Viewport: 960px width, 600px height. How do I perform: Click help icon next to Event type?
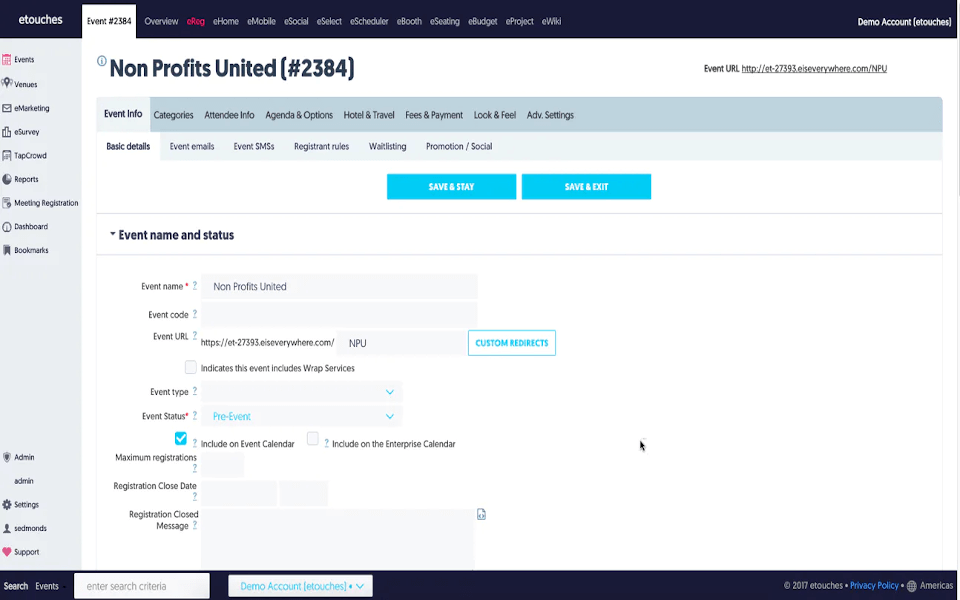pos(195,391)
